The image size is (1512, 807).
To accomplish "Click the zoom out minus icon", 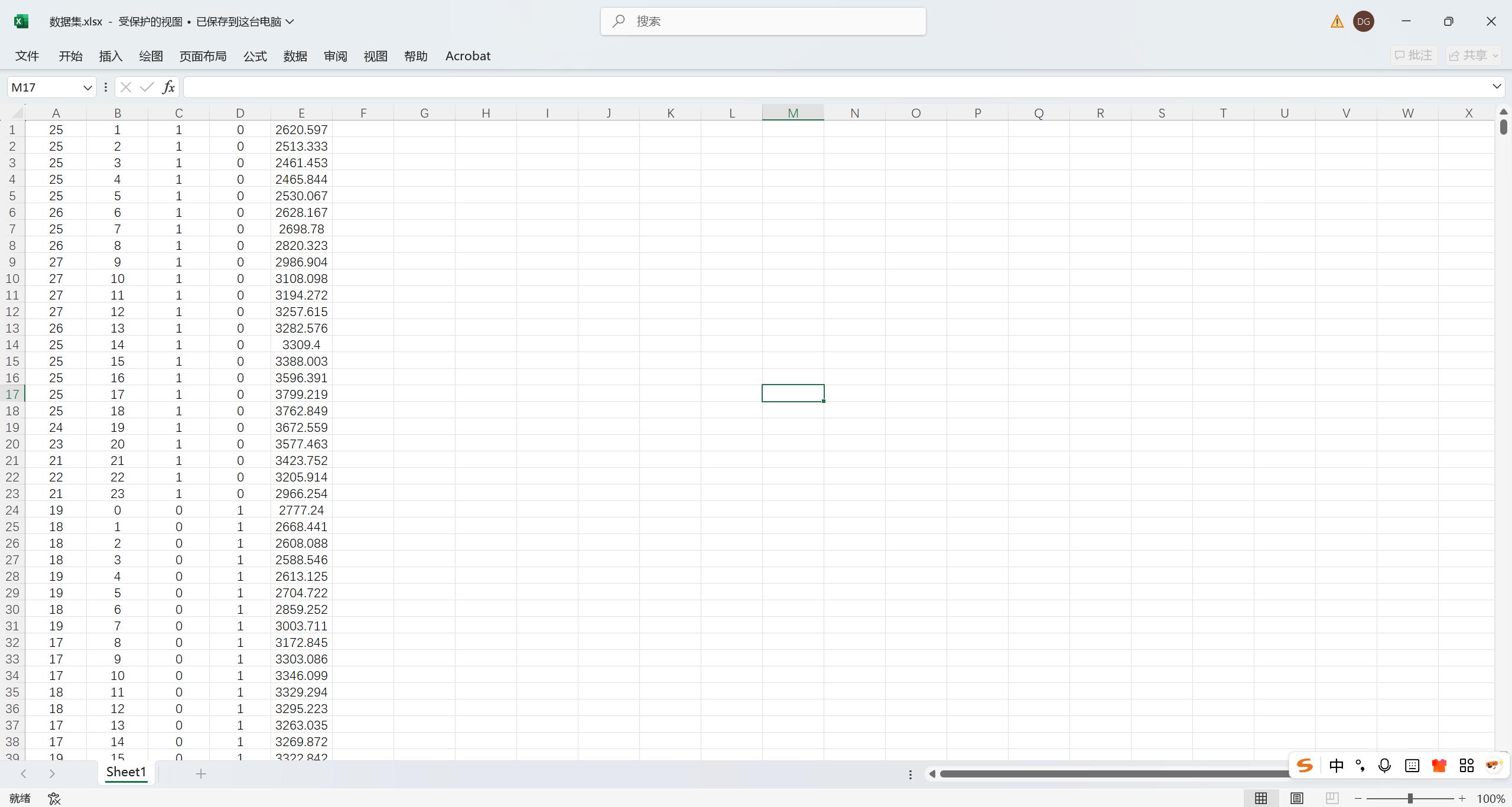I will (x=1358, y=799).
